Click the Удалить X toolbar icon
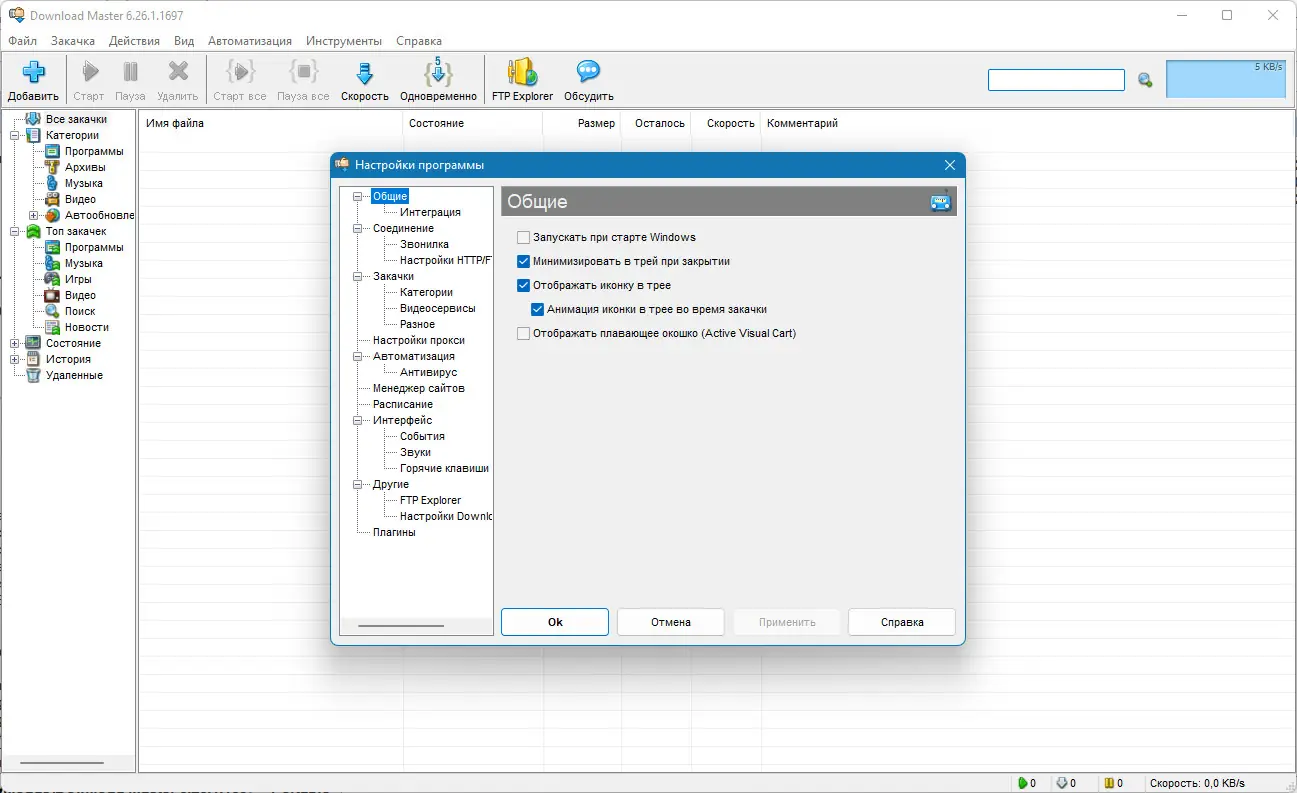 (178, 72)
